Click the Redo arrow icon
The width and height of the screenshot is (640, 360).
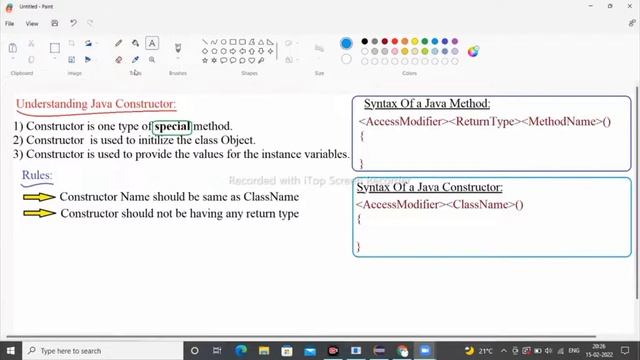(90, 23)
